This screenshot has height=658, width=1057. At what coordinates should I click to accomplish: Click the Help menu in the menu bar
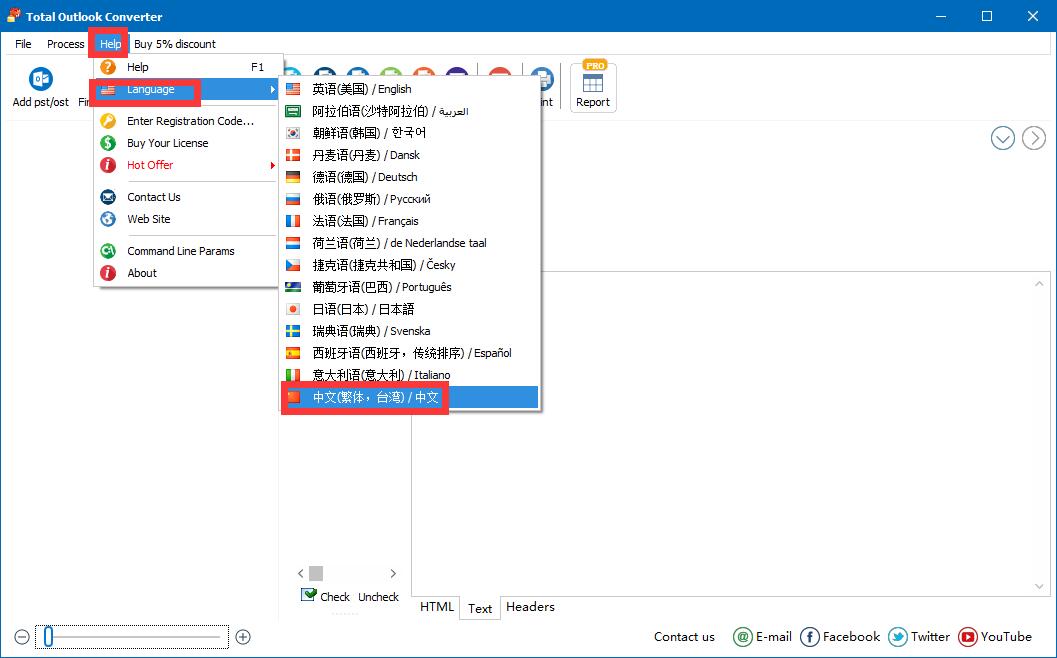(110, 44)
